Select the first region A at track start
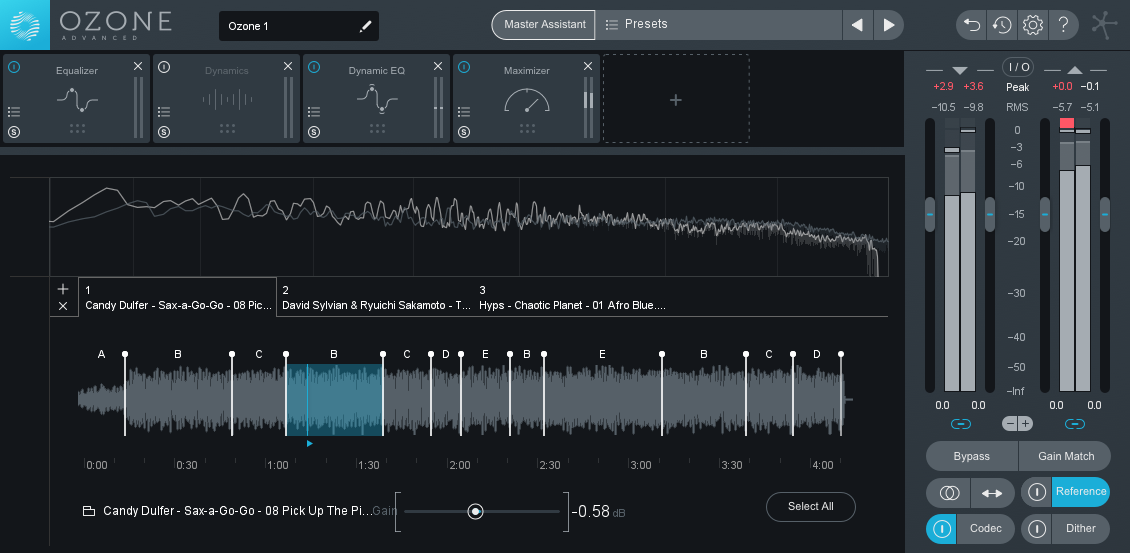The width and height of the screenshot is (1130, 553). (102, 400)
